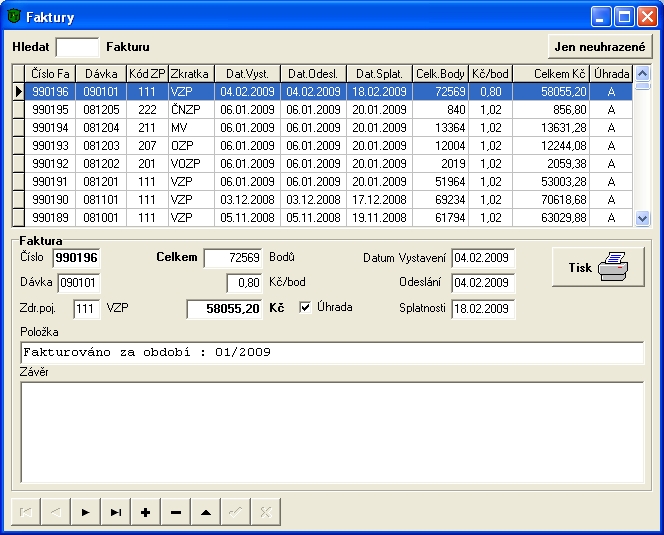Delete the current invoice with minus button
The width and height of the screenshot is (664, 535).
click(176, 512)
